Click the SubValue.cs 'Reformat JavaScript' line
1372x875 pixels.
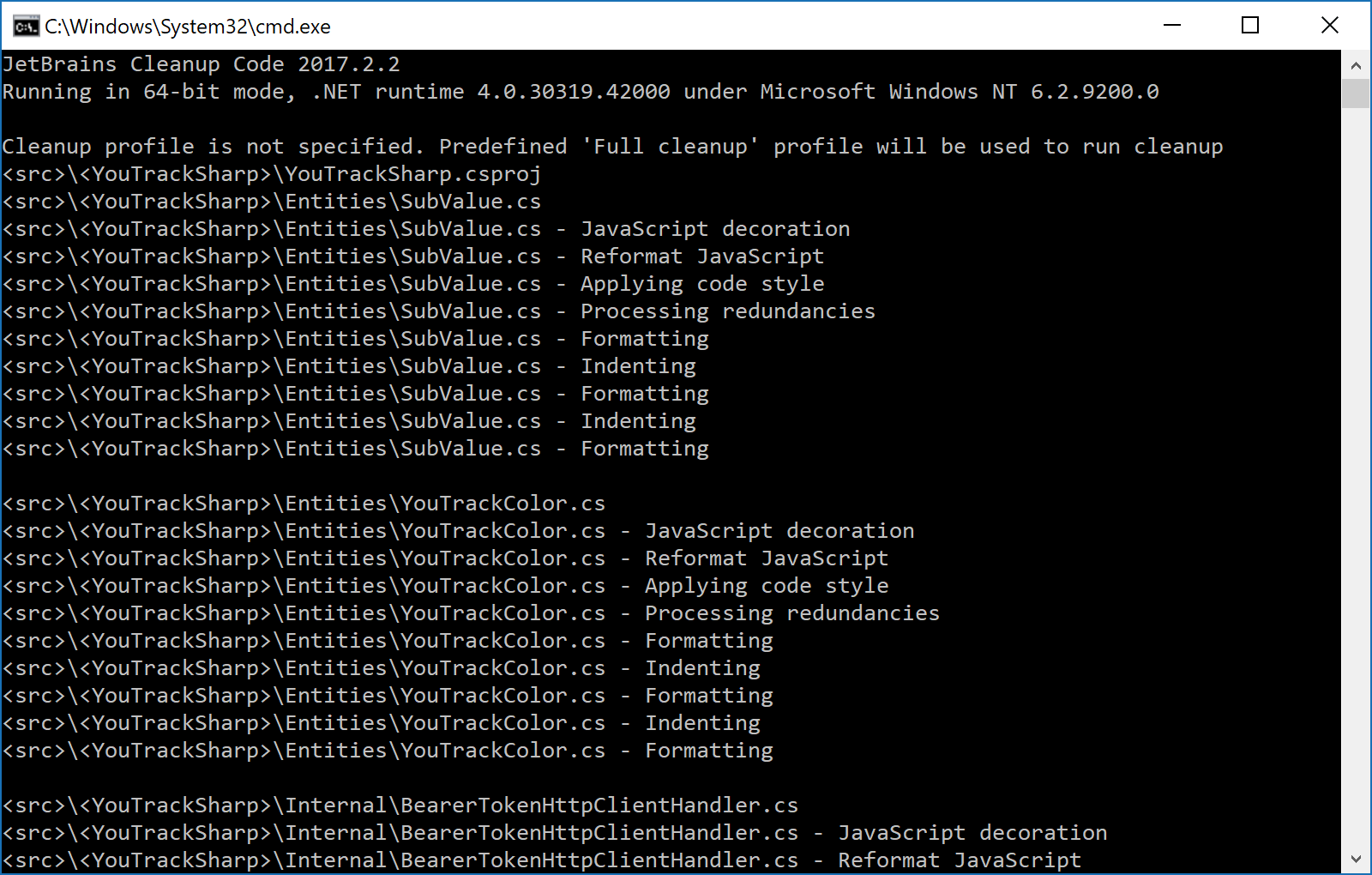point(413,256)
